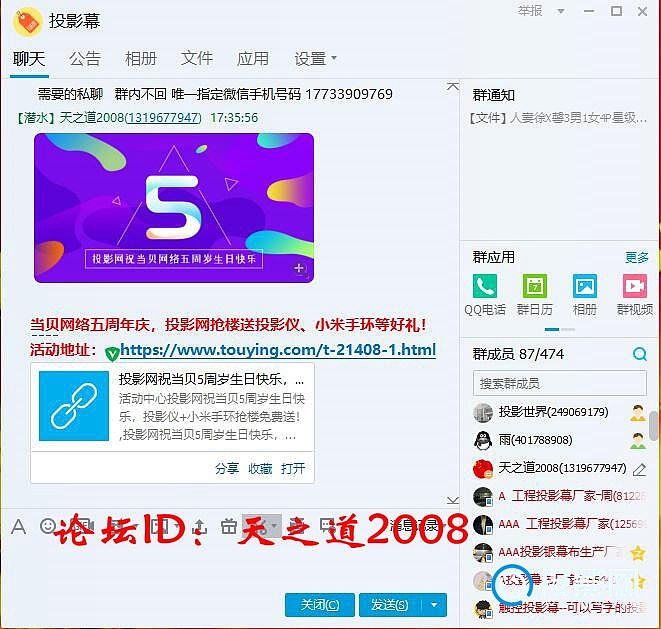Viewport: 661px width, 629px height.
Task: Switch to the 聊天 tab
Action: coord(29,59)
